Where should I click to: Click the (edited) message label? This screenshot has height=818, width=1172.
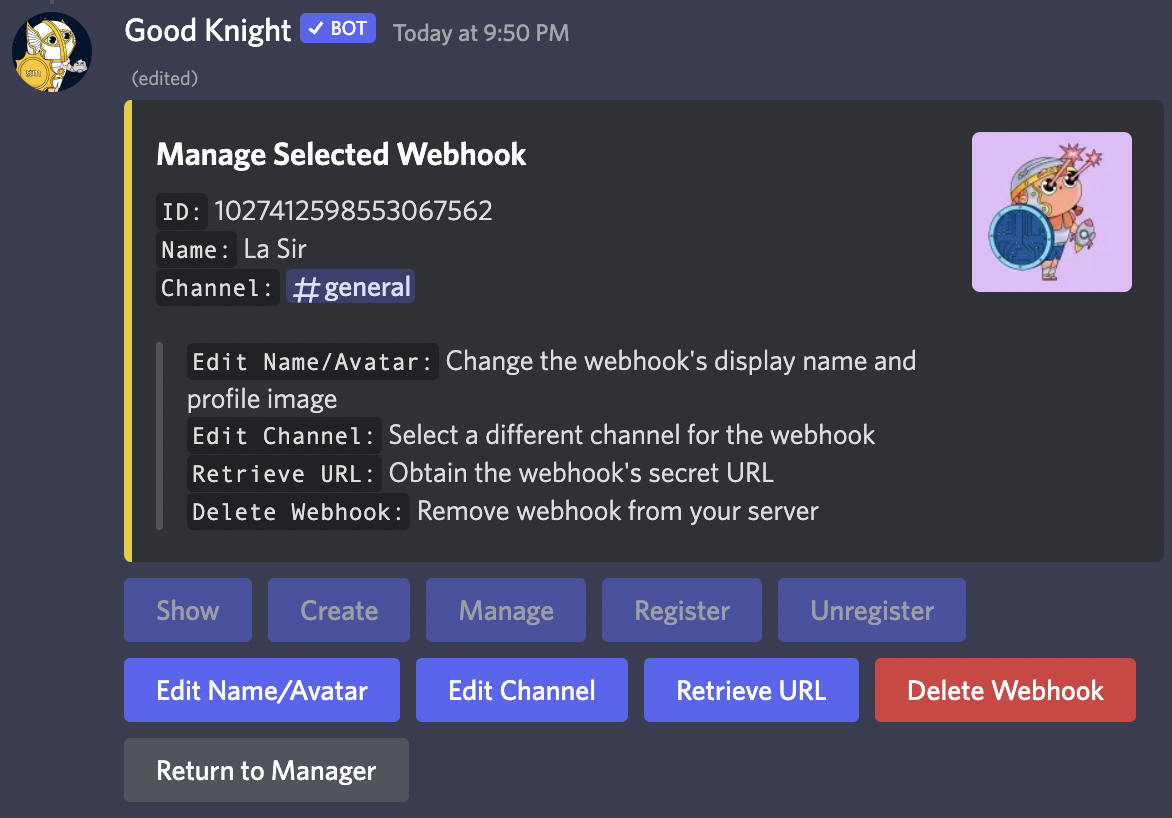[x=164, y=79]
